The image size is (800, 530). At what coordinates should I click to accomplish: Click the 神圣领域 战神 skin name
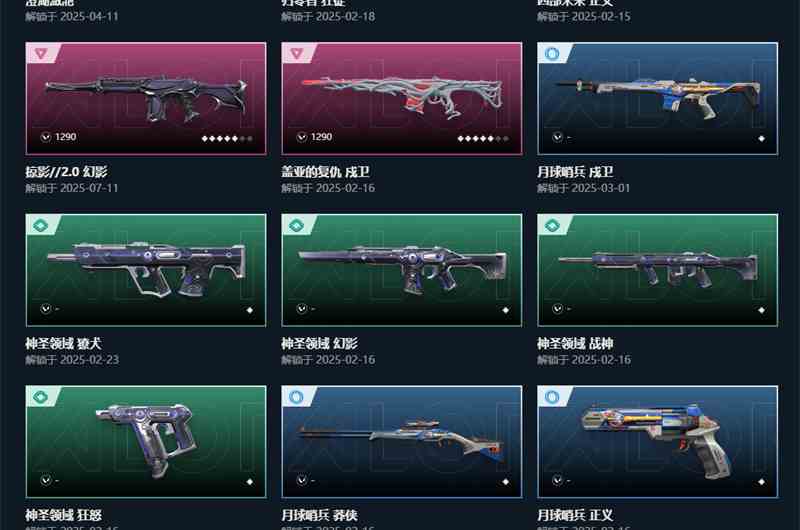(575, 343)
